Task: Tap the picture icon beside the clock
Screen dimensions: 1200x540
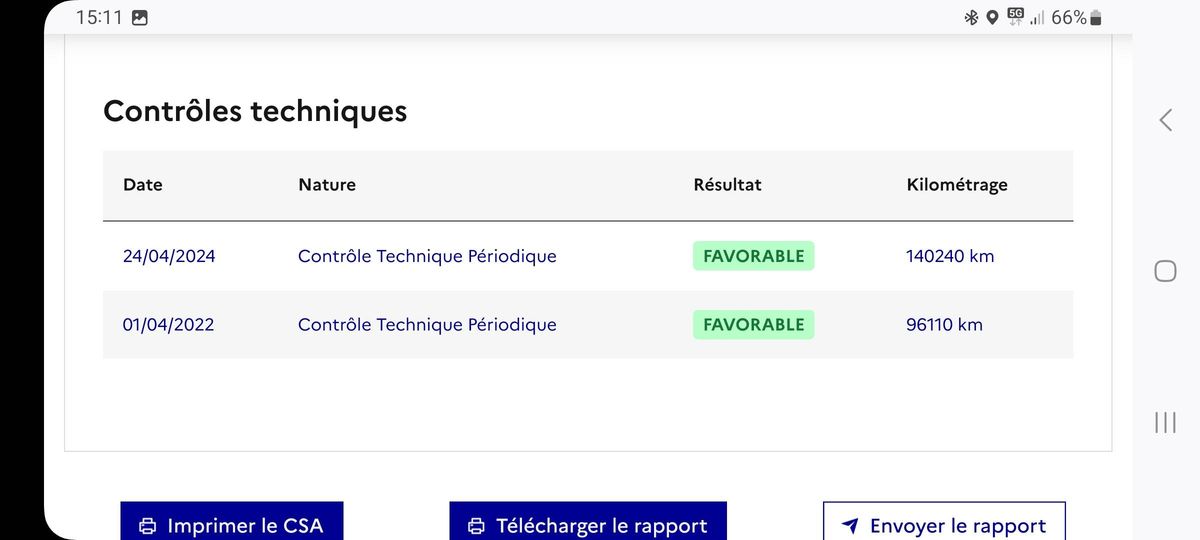Action: (140, 18)
